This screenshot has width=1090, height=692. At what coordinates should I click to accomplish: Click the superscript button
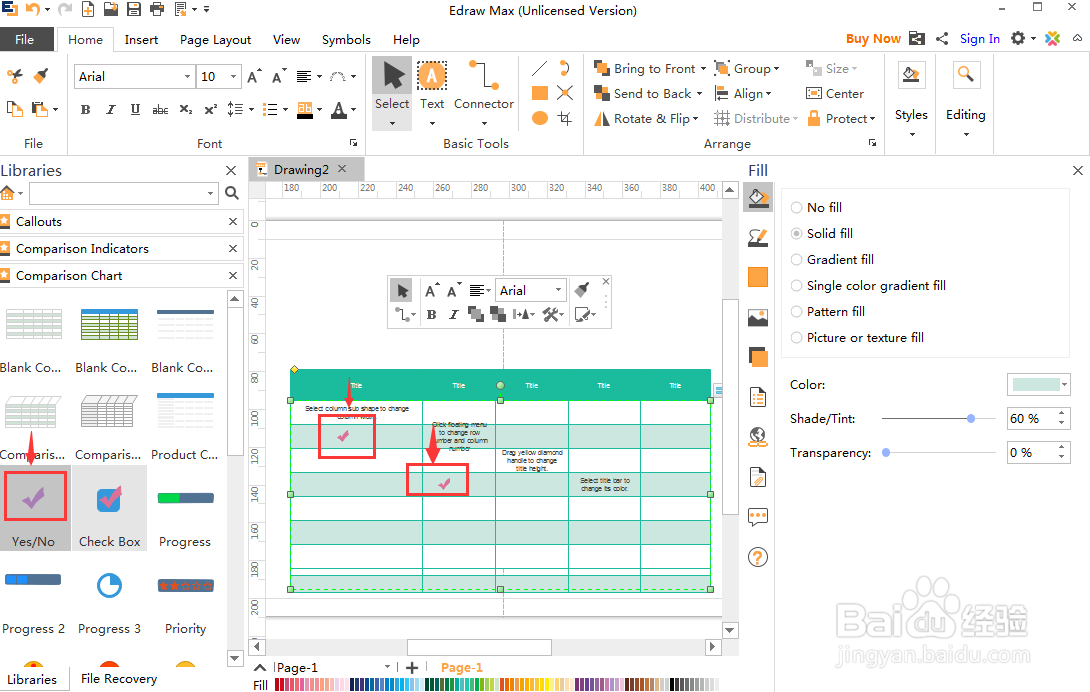coord(211,109)
